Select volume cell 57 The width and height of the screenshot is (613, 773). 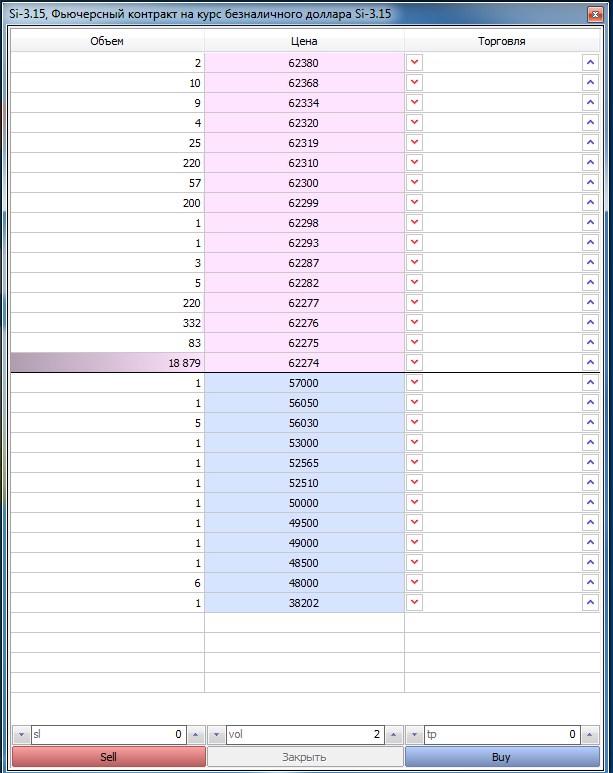click(107, 183)
